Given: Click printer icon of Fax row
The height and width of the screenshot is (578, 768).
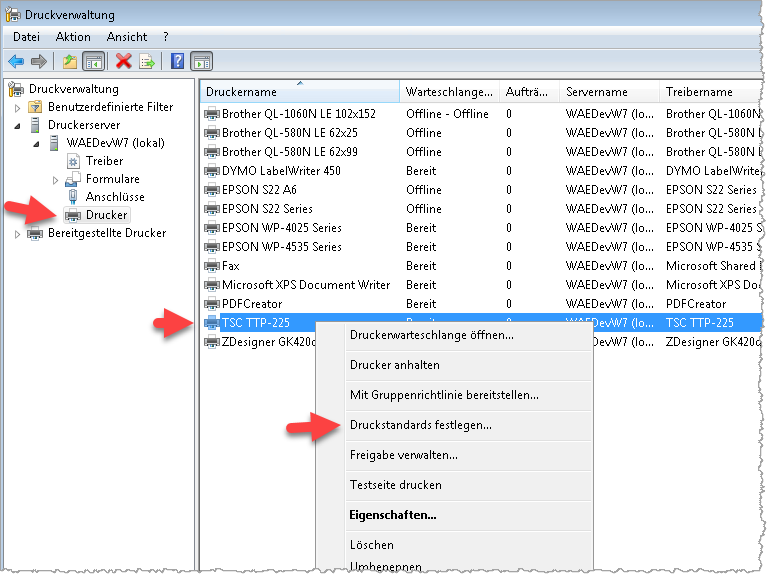Looking at the screenshot, I should (x=212, y=266).
